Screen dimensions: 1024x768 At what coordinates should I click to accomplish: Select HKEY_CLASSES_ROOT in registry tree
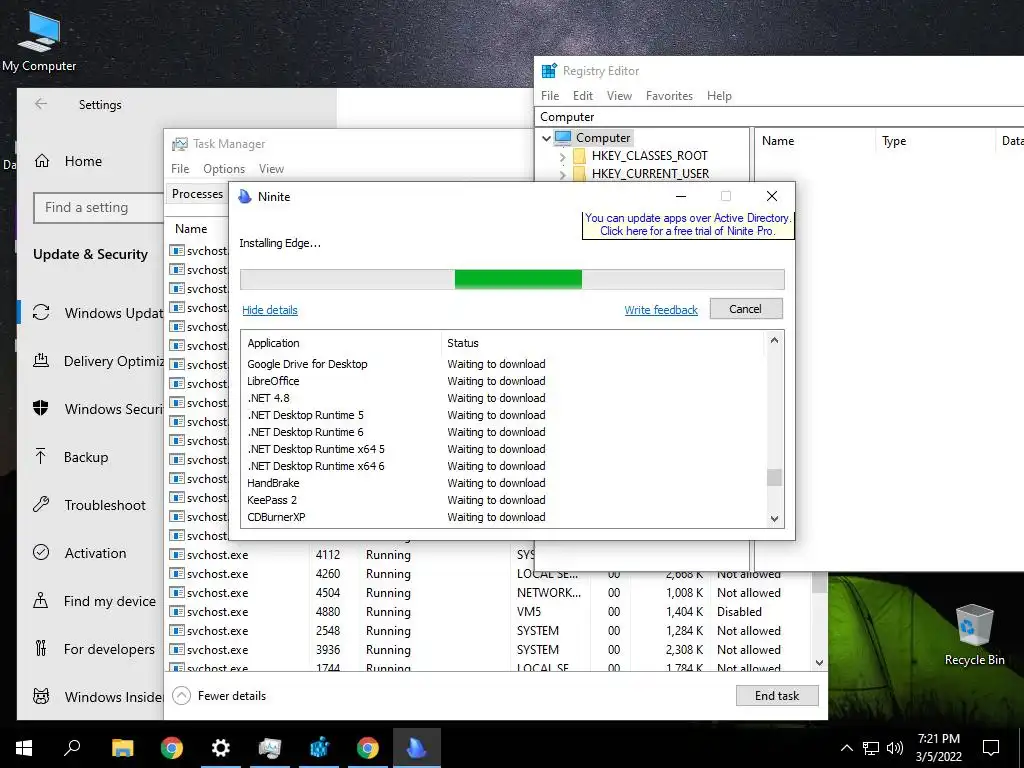(649, 156)
